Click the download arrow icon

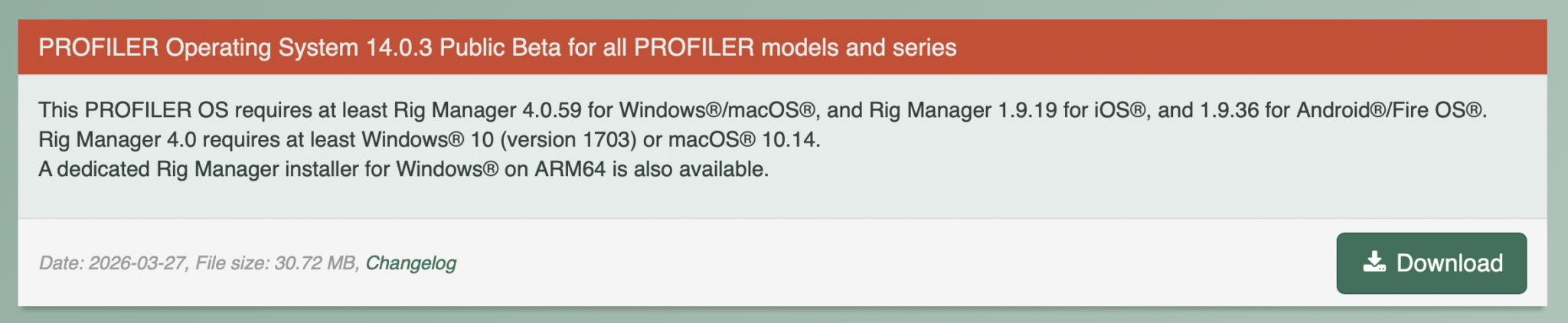[1374, 263]
